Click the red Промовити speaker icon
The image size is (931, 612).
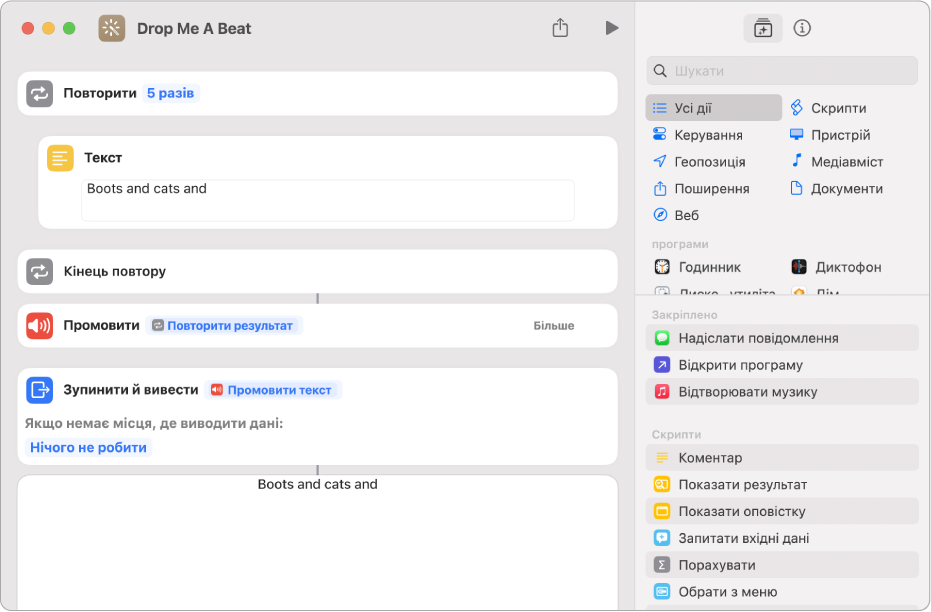point(40,326)
